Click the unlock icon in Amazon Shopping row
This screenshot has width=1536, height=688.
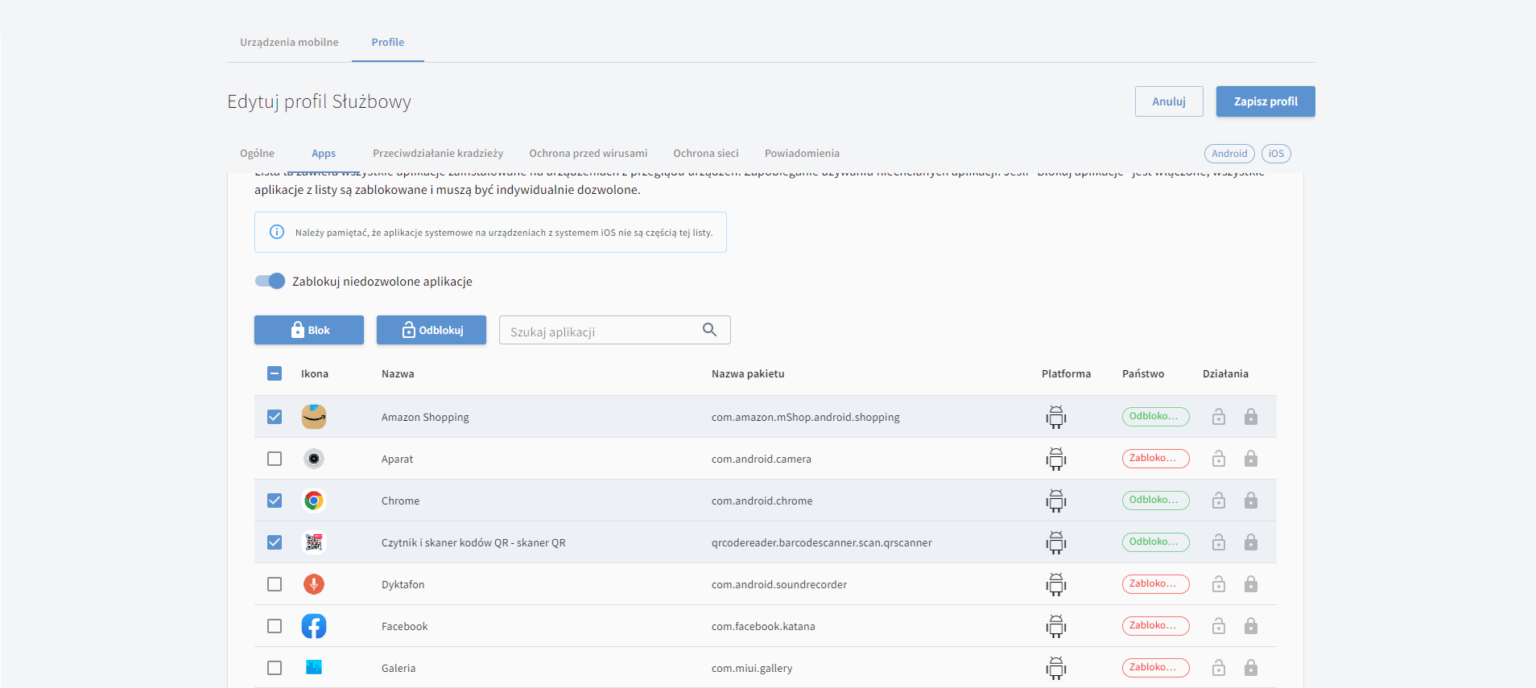(1218, 417)
